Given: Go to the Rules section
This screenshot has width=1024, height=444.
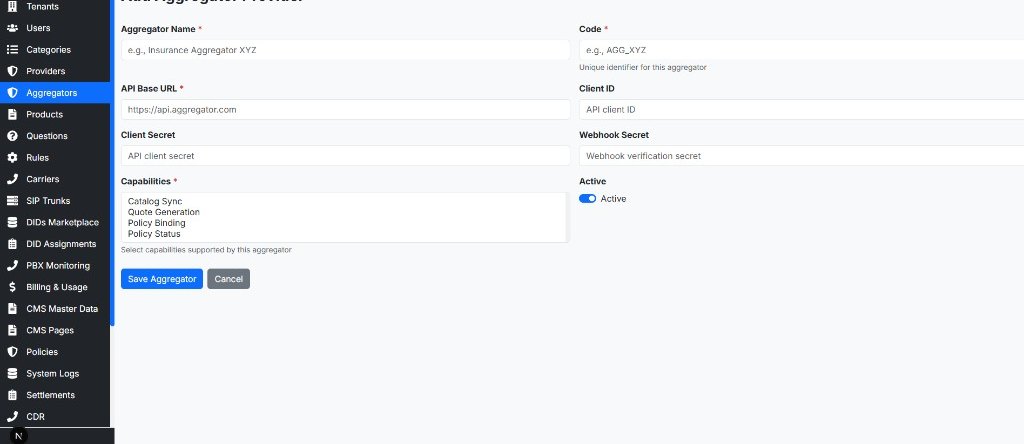Looking at the screenshot, I should 55,157.
